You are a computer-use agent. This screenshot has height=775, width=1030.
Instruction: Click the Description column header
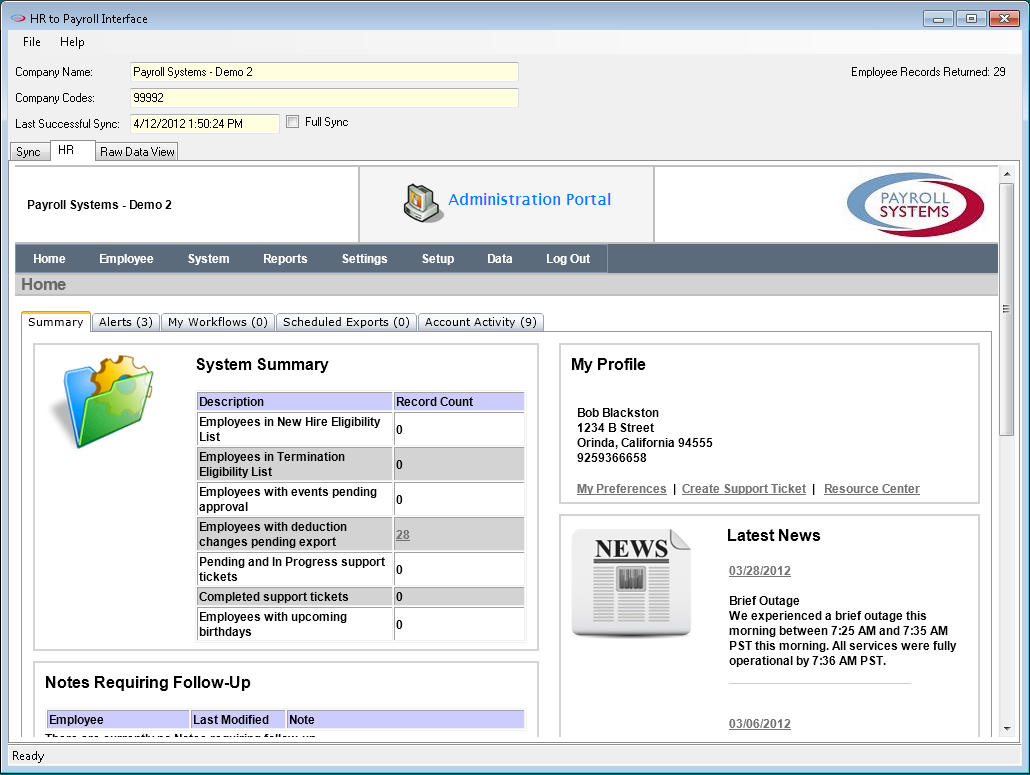pos(295,401)
